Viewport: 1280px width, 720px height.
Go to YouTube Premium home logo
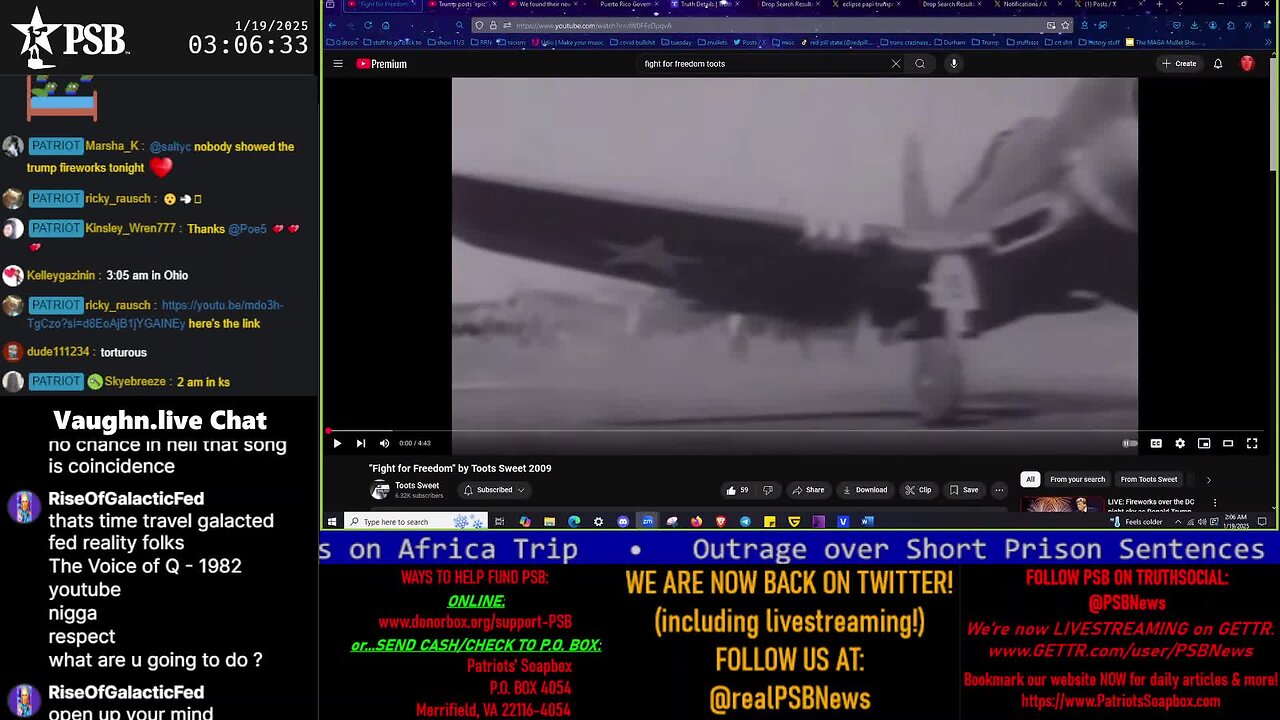point(381,64)
